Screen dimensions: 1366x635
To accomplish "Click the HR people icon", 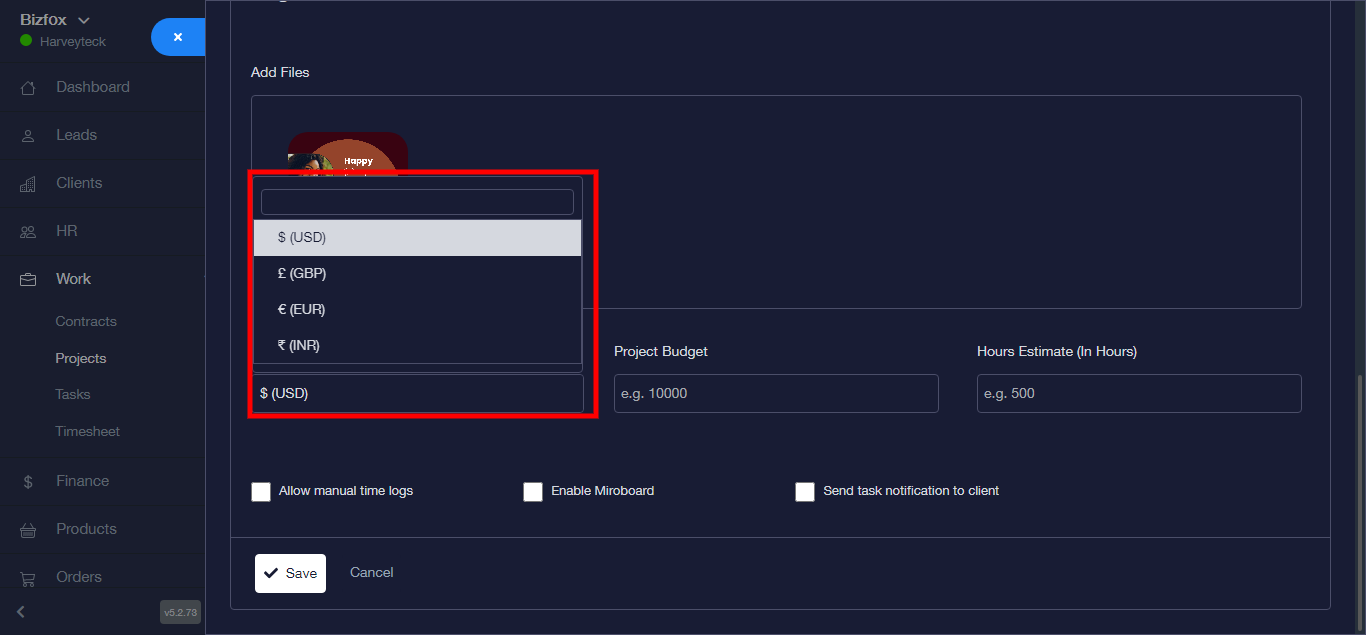I will [x=28, y=232].
